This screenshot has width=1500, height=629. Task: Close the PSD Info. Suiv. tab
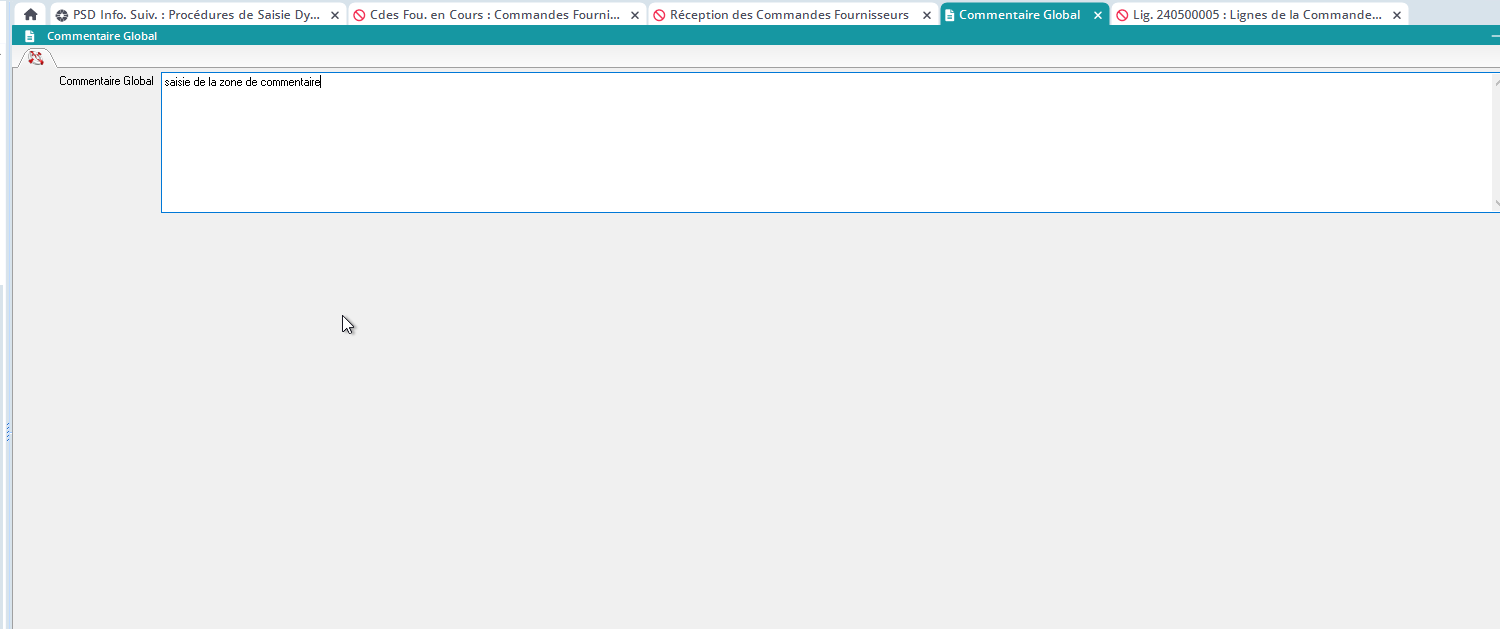[335, 16]
